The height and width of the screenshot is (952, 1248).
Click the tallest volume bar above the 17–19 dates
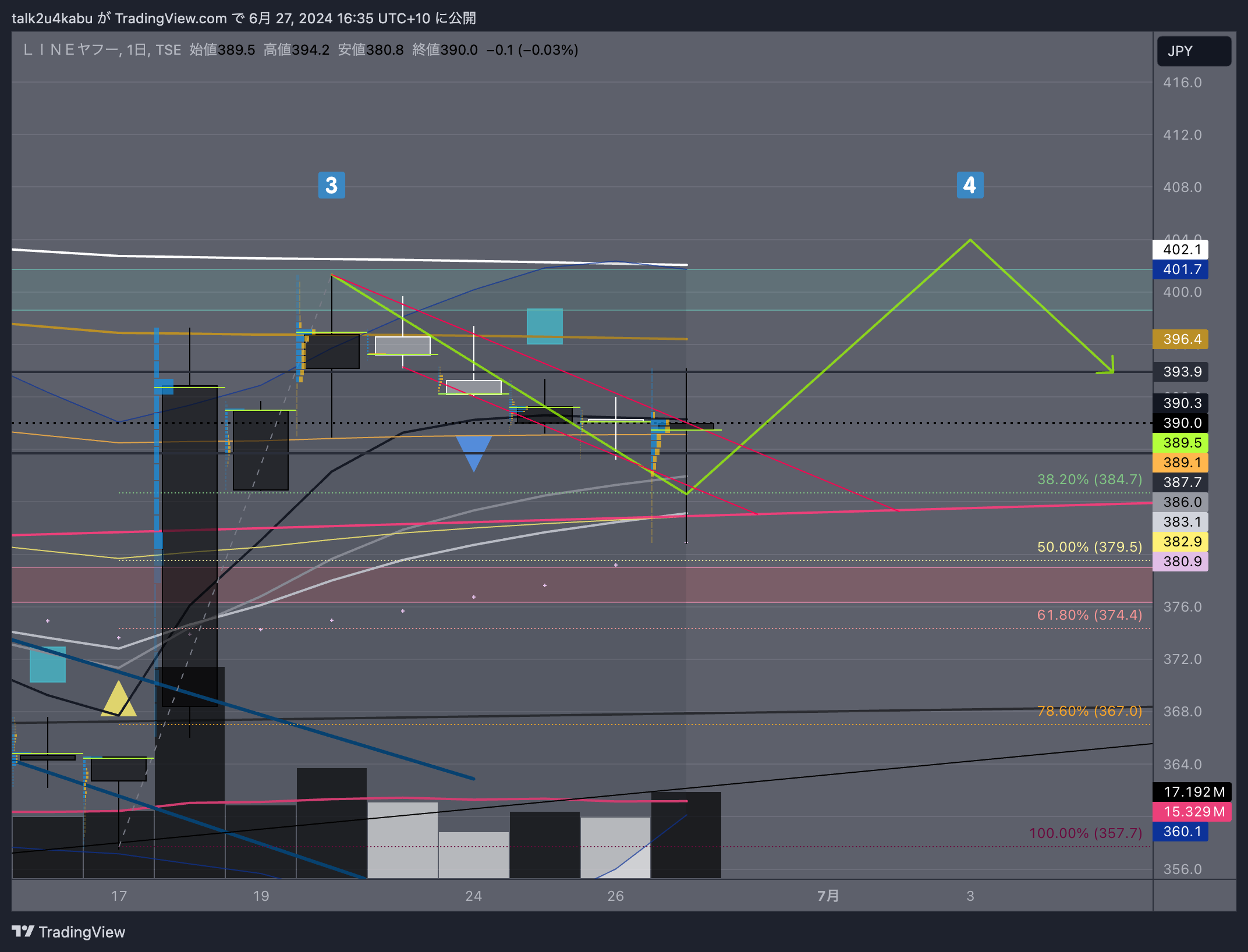tap(190, 772)
